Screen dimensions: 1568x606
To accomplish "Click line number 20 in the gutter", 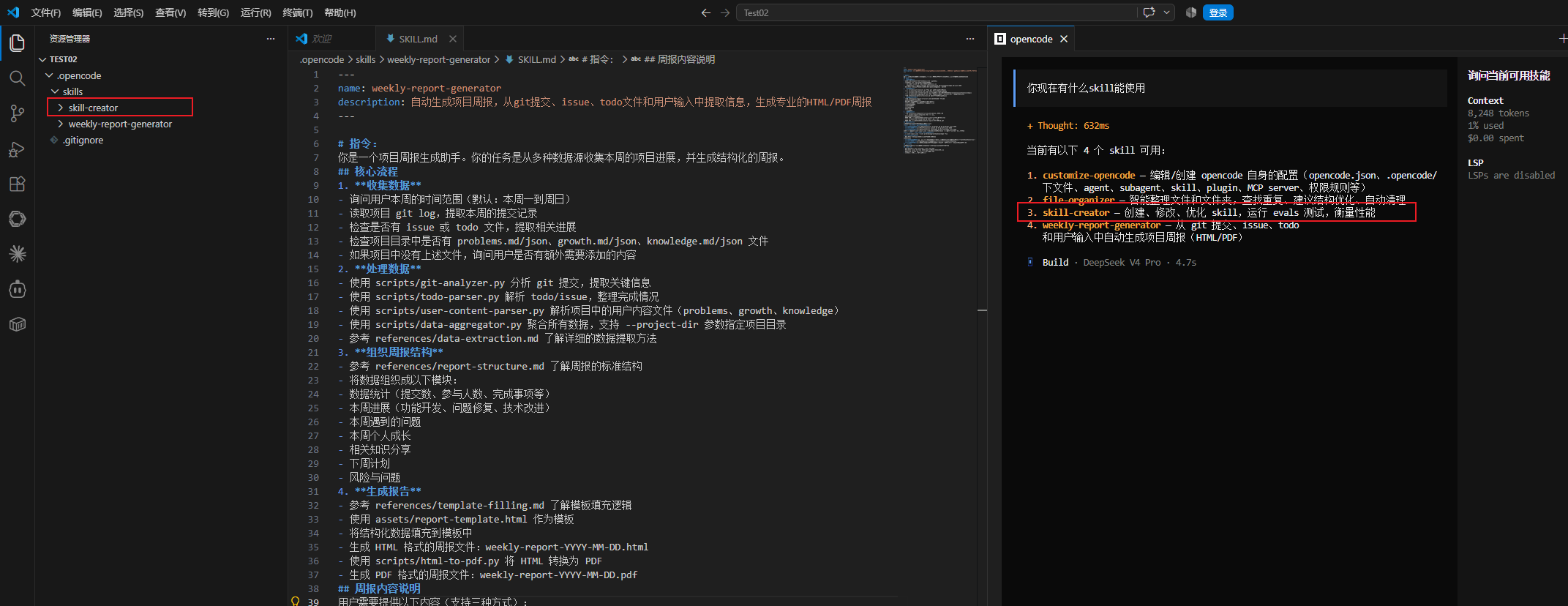I will [313, 339].
